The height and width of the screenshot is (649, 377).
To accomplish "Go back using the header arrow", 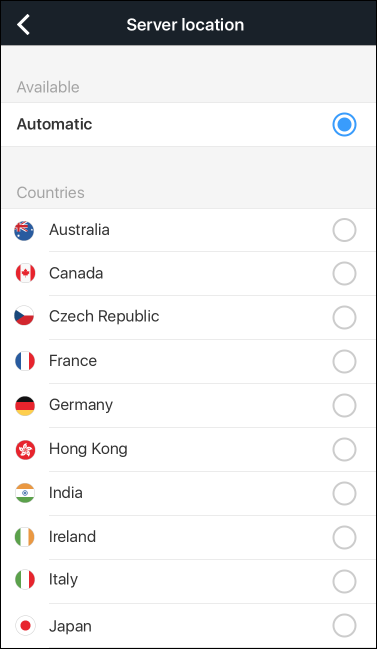I will point(24,24).
